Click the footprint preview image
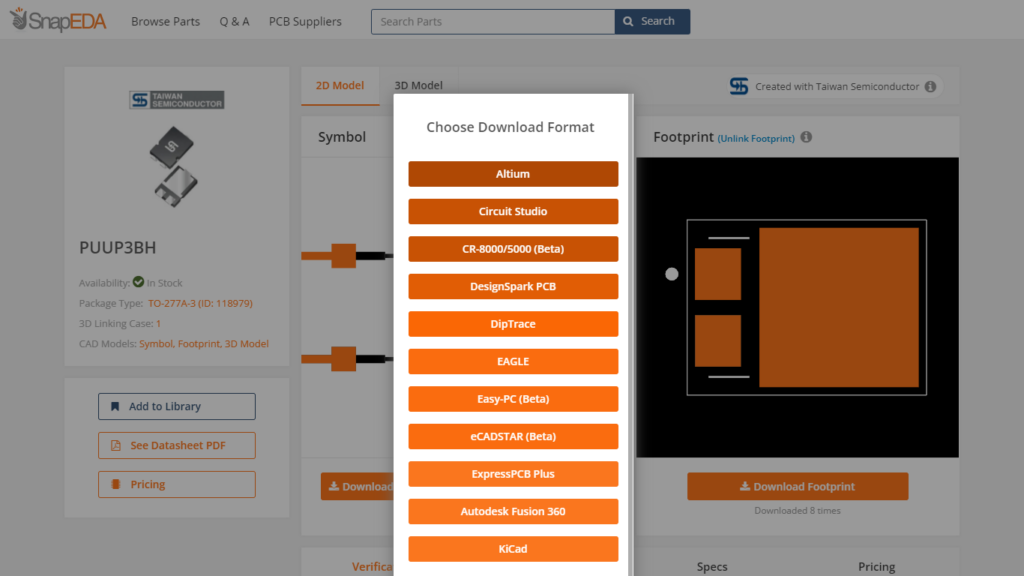The image size is (1024, 576). point(797,308)
